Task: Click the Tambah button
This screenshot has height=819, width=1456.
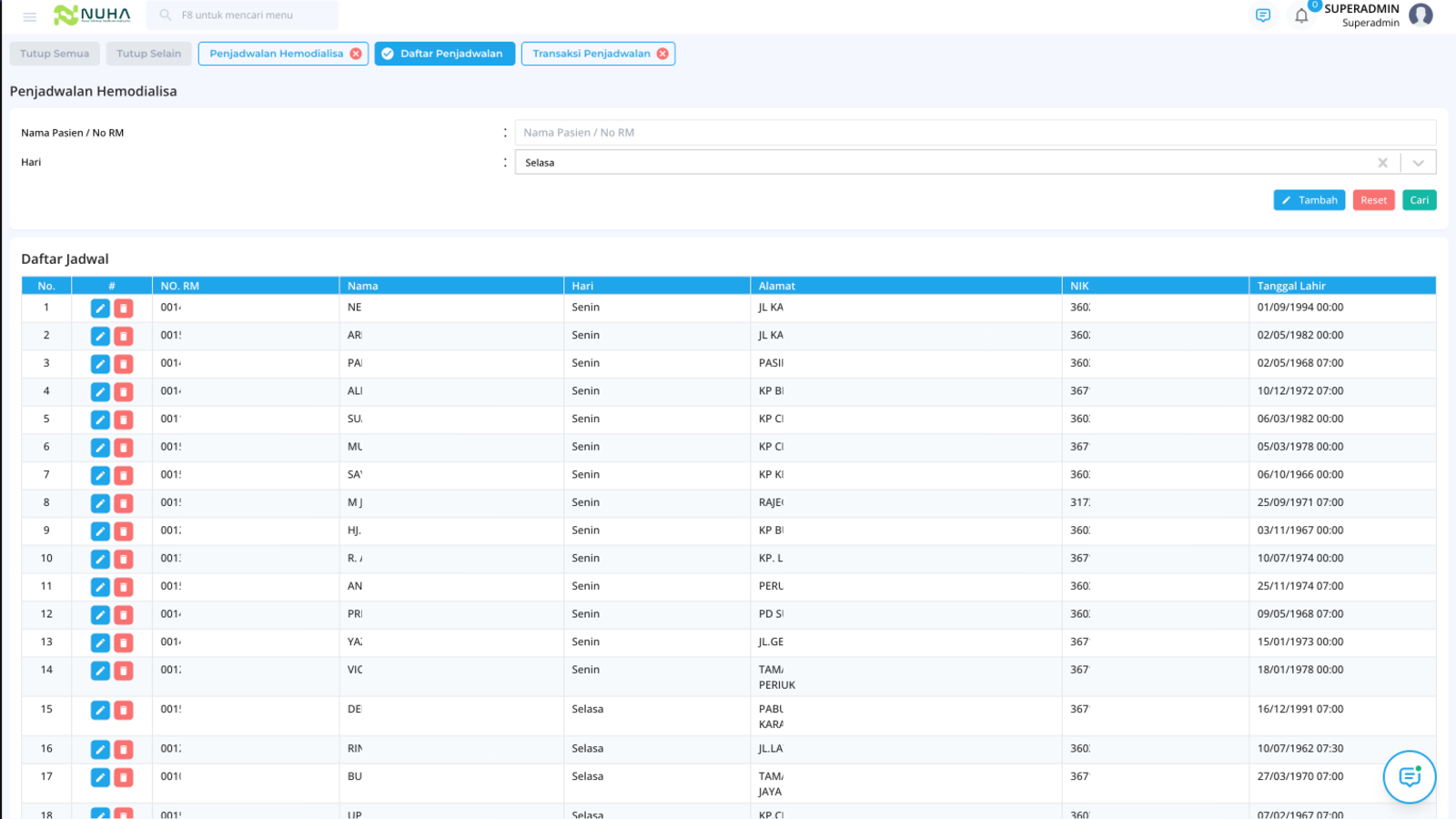Action: pyautogui.click(x=1309, y=200)
